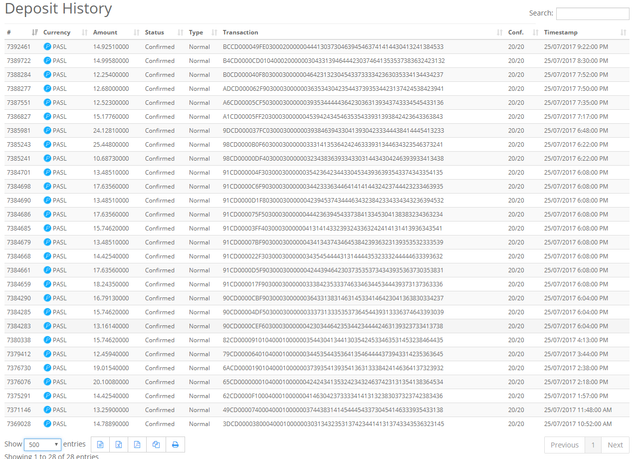Select deposit ID 7384679
This screenshot has height=459, width=640.
(19, 242)
